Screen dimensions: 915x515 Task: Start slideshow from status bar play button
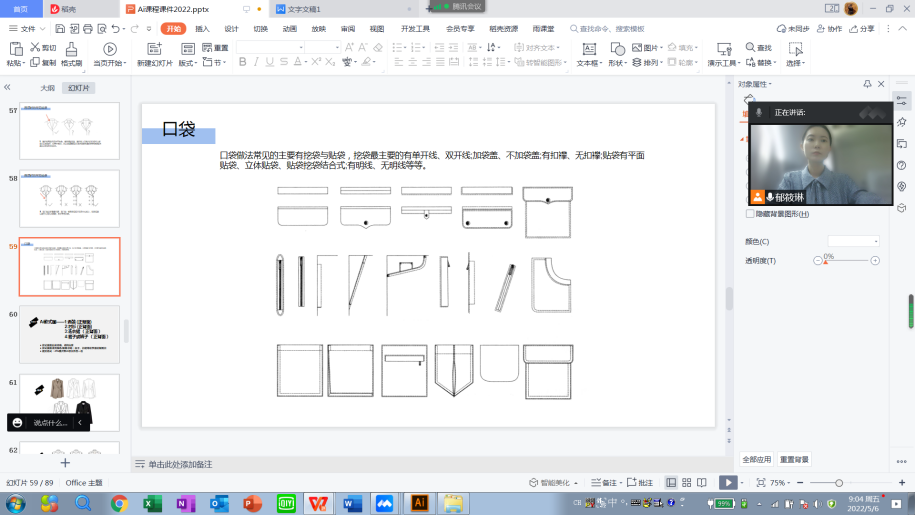pos(728,482)
